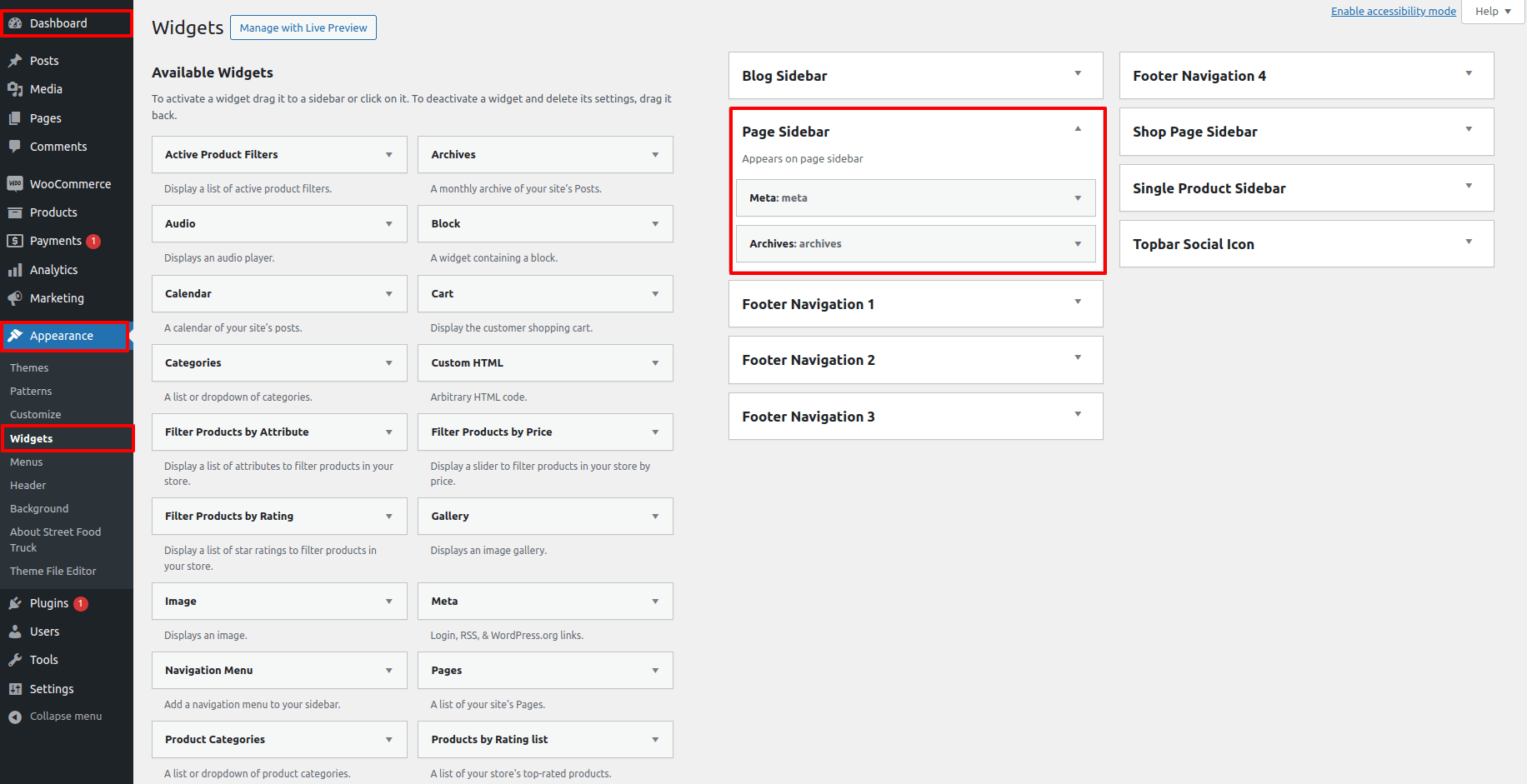Screen dimensions: 1527x784
Task: Click the Tools wrench icon
Action: click(15, 660)
